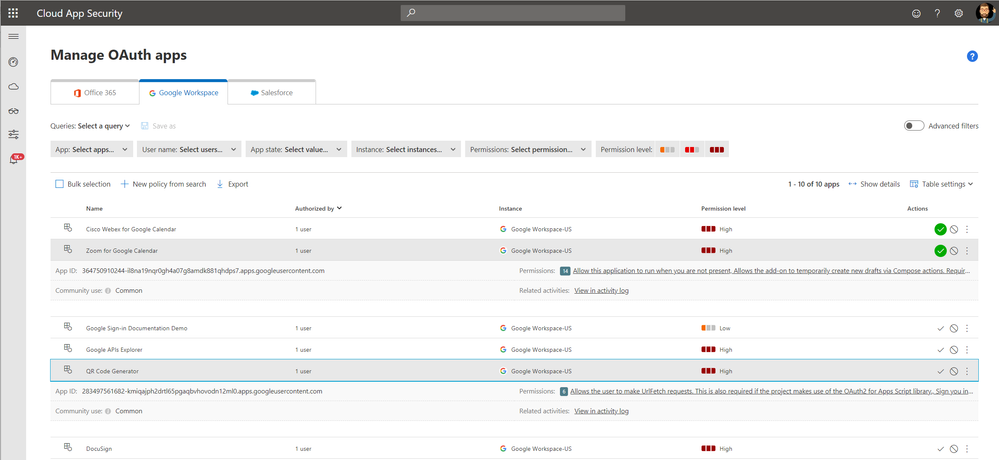Open the app launcher grid icon
The width and height of the screenshot is (999, 460).
[x=13, y=13]
